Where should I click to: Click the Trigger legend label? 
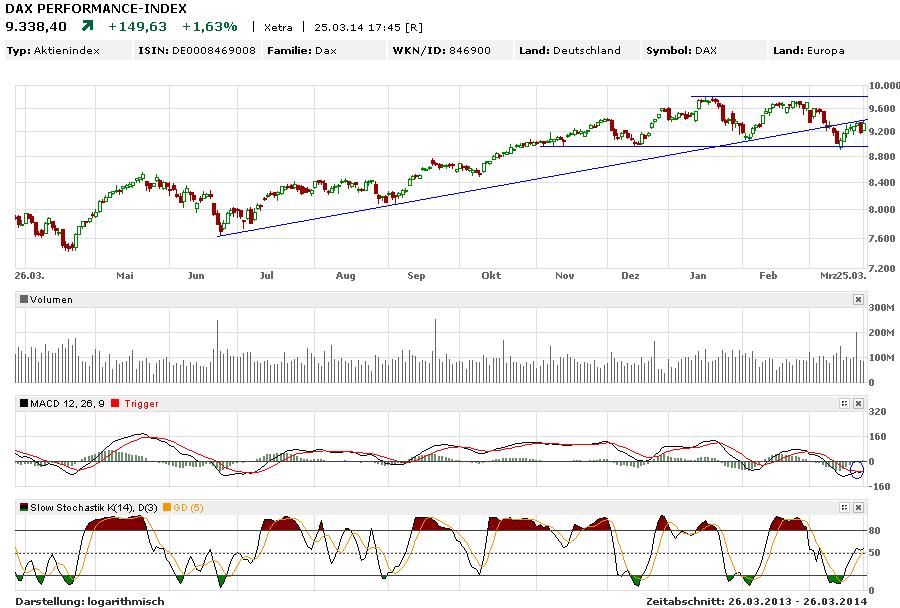click(141, 404)
